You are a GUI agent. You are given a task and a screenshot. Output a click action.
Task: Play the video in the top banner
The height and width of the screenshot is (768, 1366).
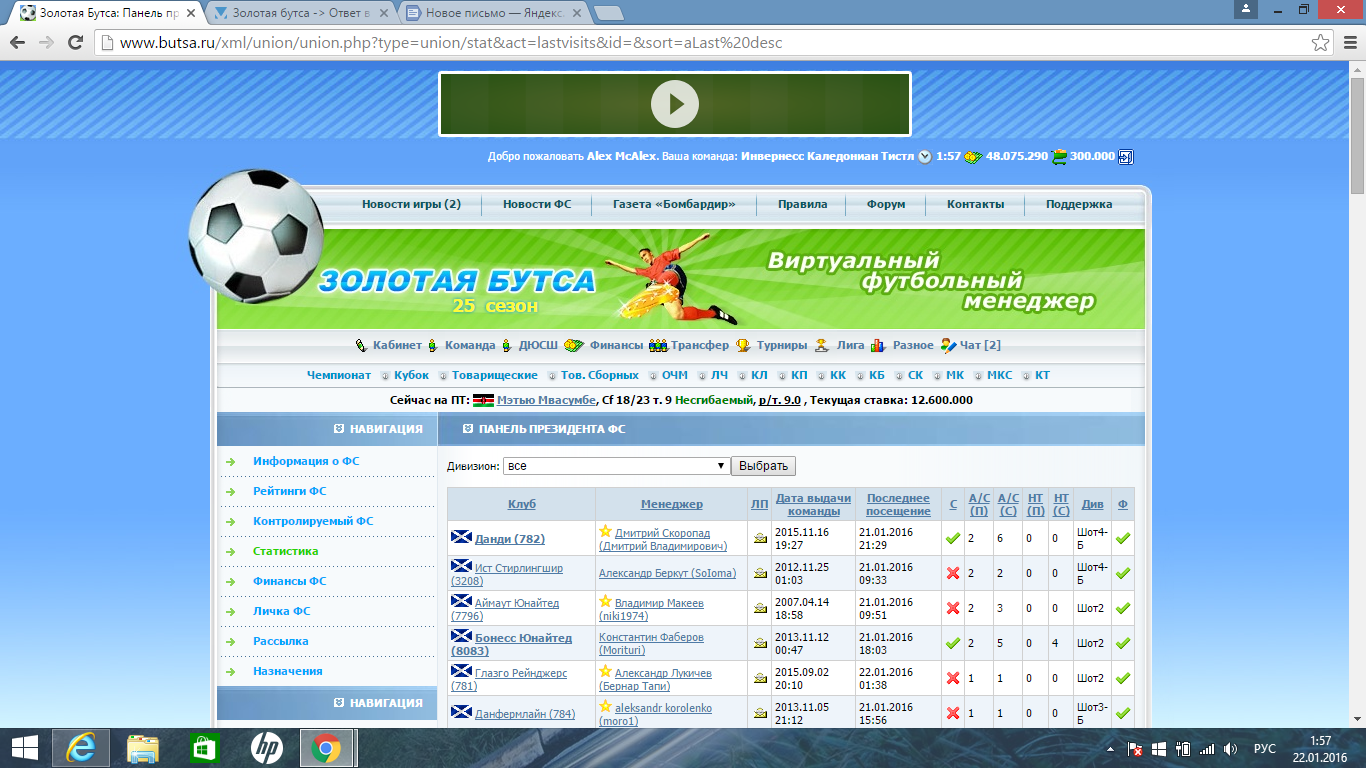coord(674,104)
